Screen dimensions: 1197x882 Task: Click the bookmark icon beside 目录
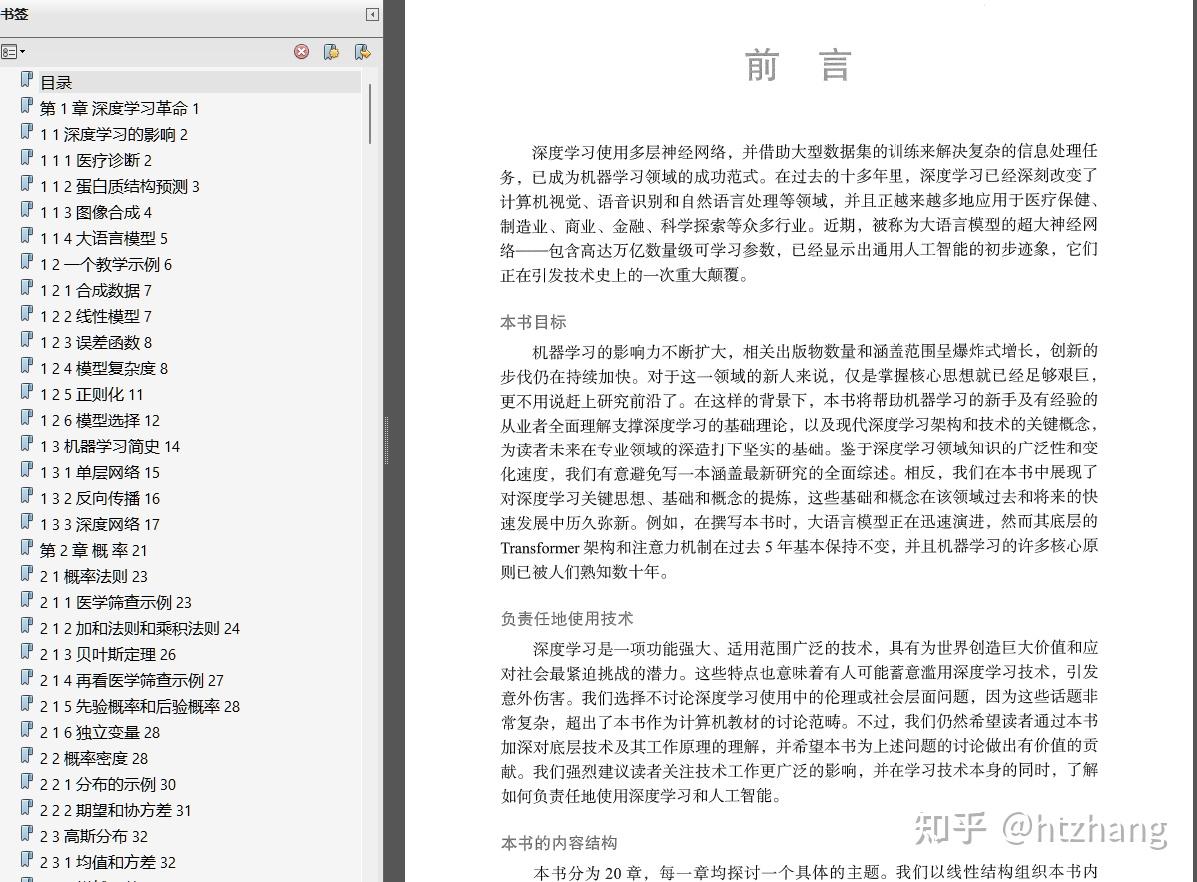point(26,81)
